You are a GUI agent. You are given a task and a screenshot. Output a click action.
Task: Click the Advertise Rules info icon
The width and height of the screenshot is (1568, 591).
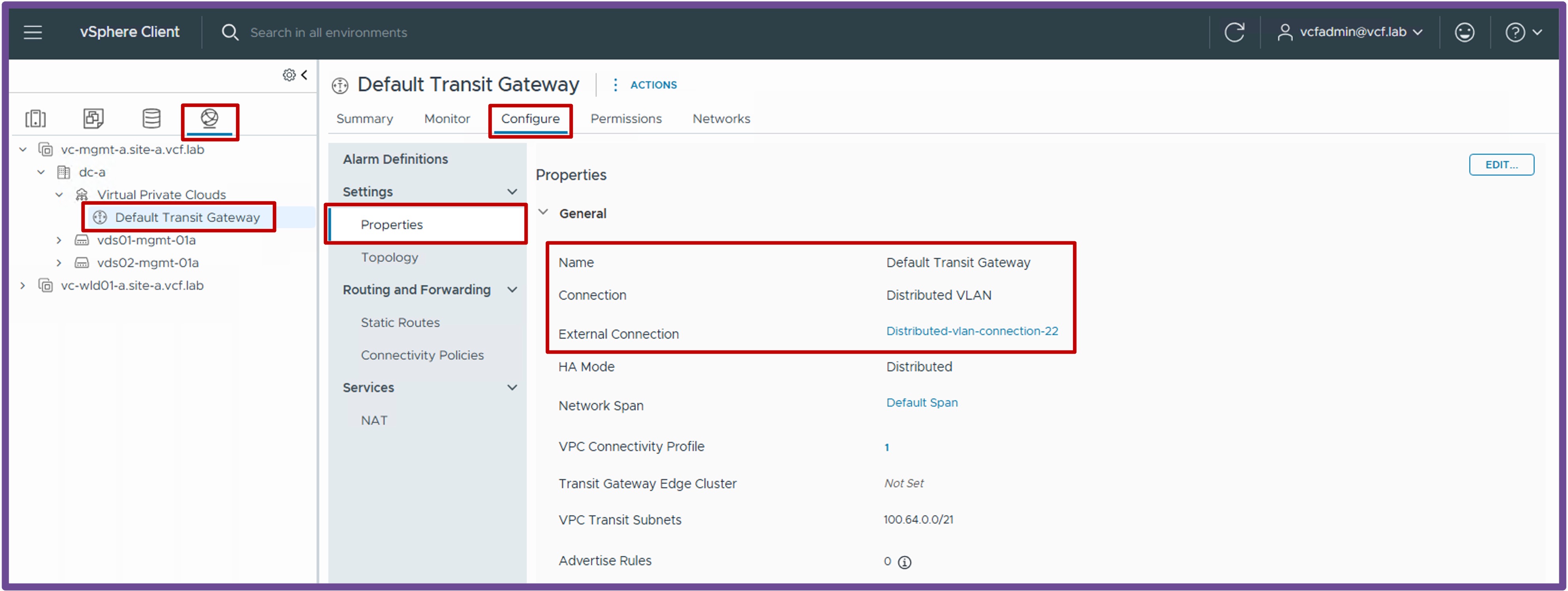tap(905, 562)
